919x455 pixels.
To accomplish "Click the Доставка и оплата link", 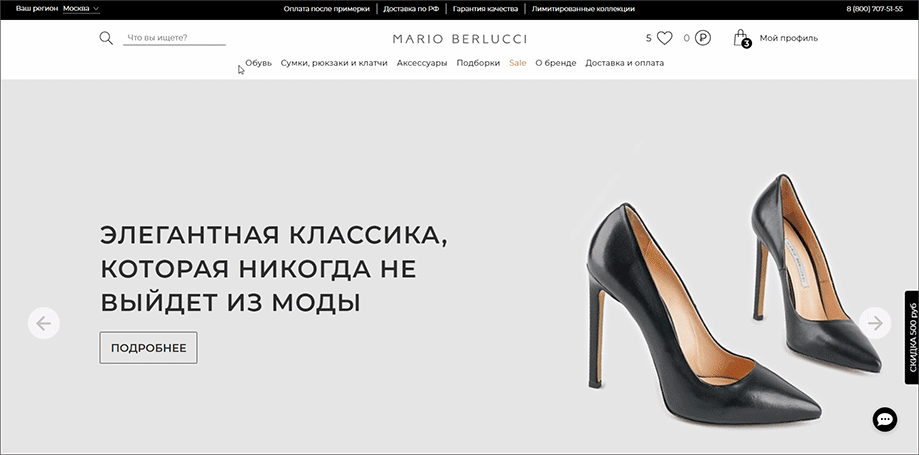I will click(x=624, y=63).
